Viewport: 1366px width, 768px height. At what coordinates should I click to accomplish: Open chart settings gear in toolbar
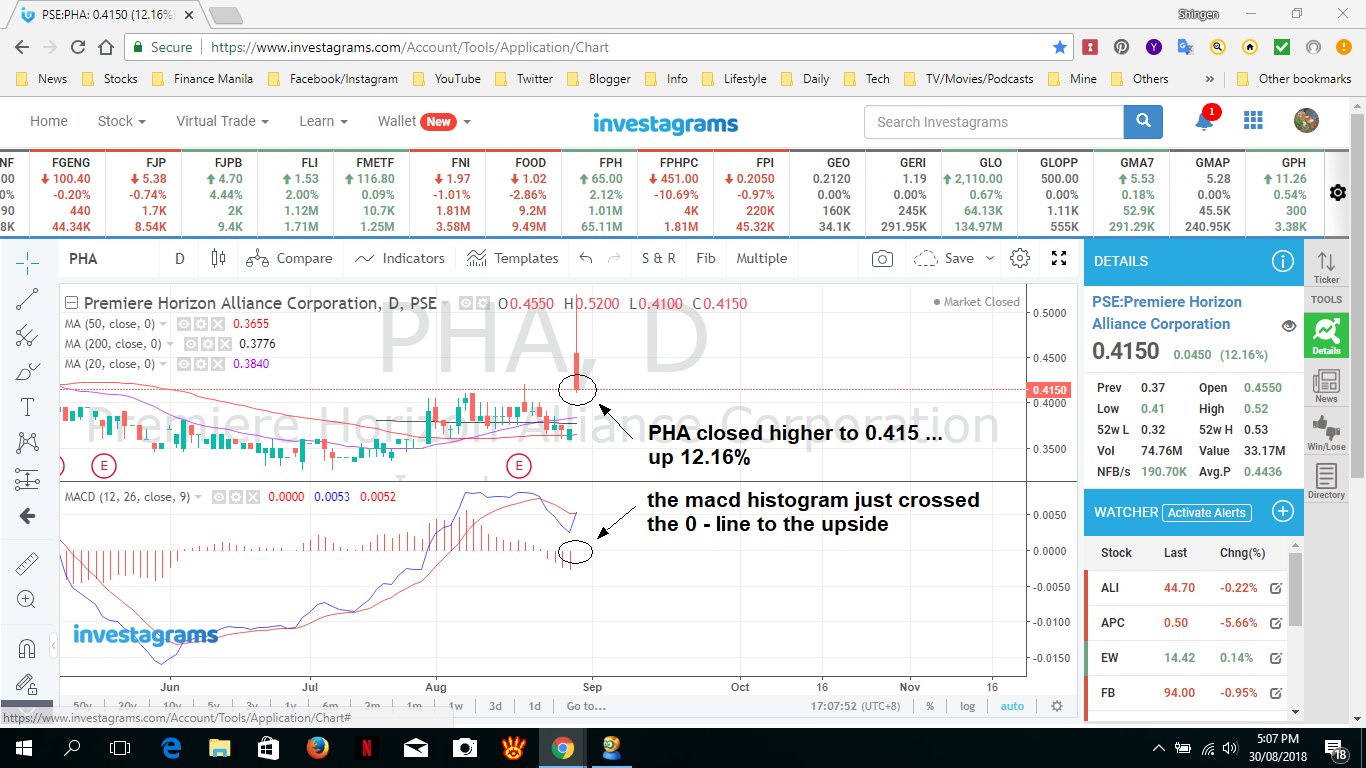[1020, 258]
